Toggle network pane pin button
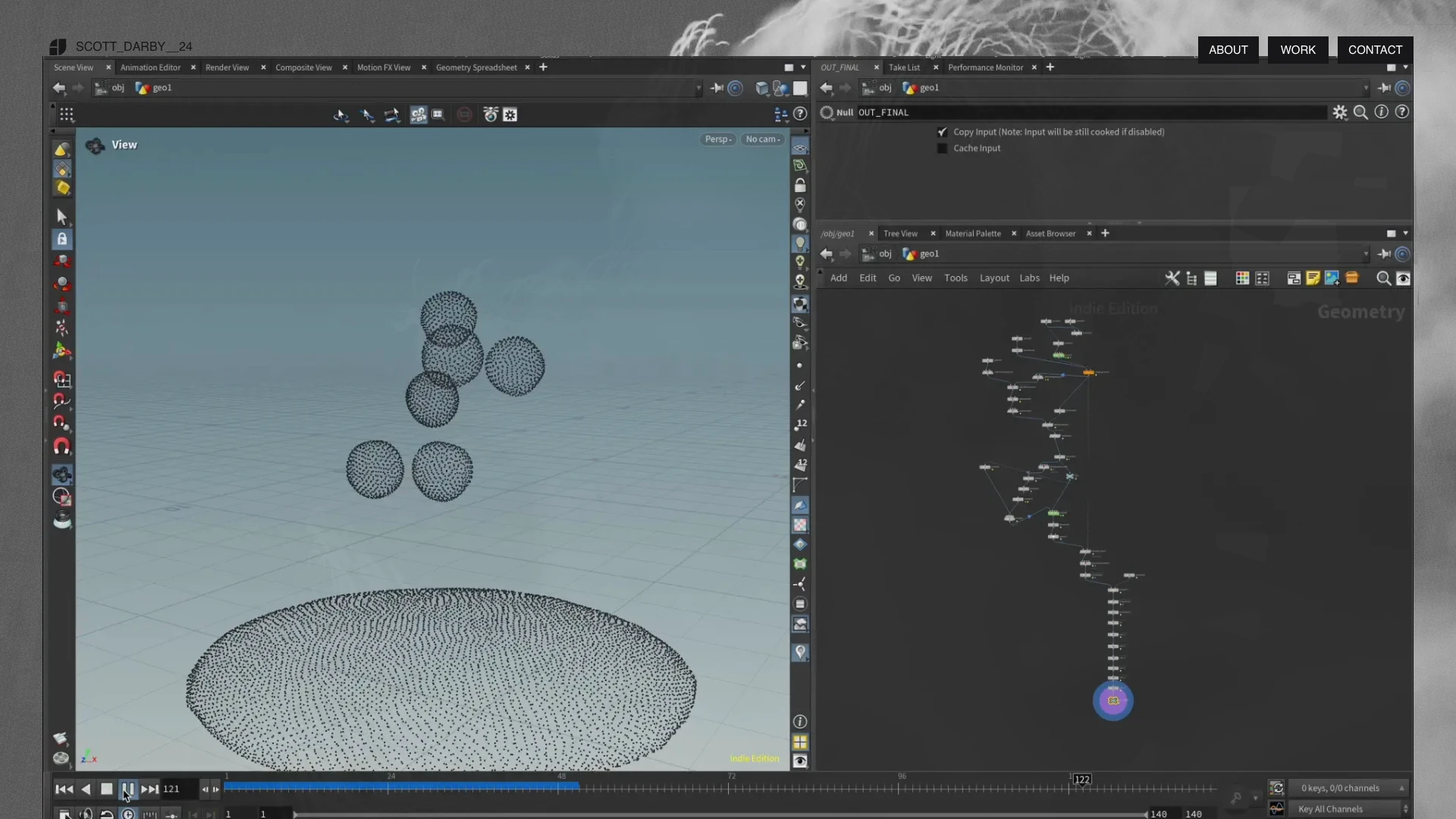Screen dimensions: 1456x819 point(1384,254)
